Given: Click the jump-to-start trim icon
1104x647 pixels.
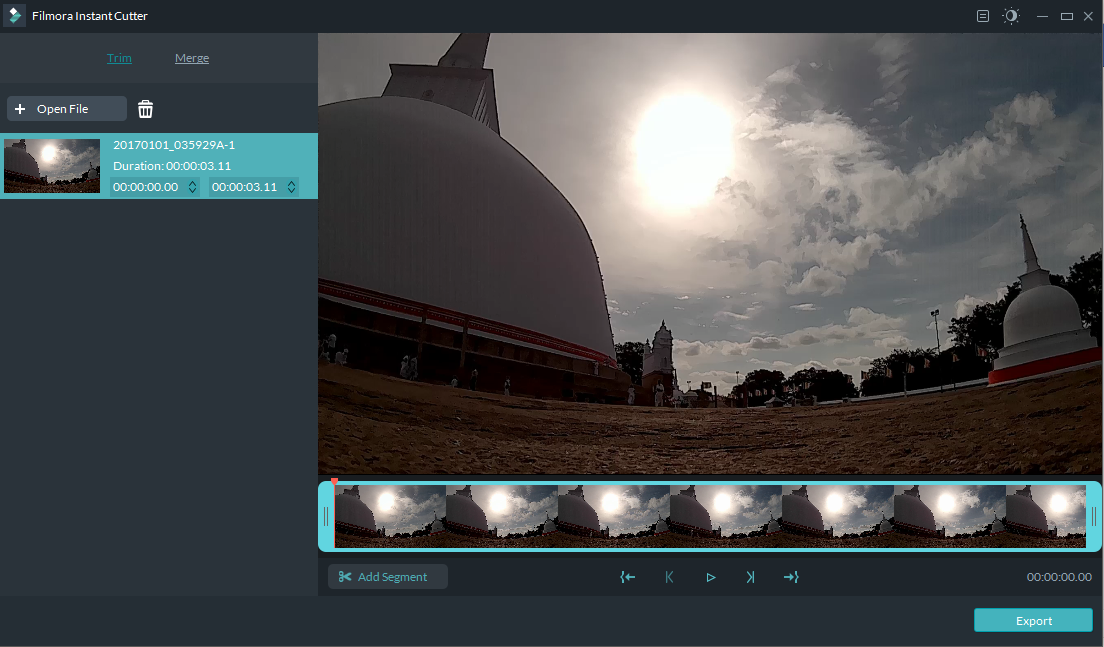Looking at the screenshot, I should (x=628, y=577).
